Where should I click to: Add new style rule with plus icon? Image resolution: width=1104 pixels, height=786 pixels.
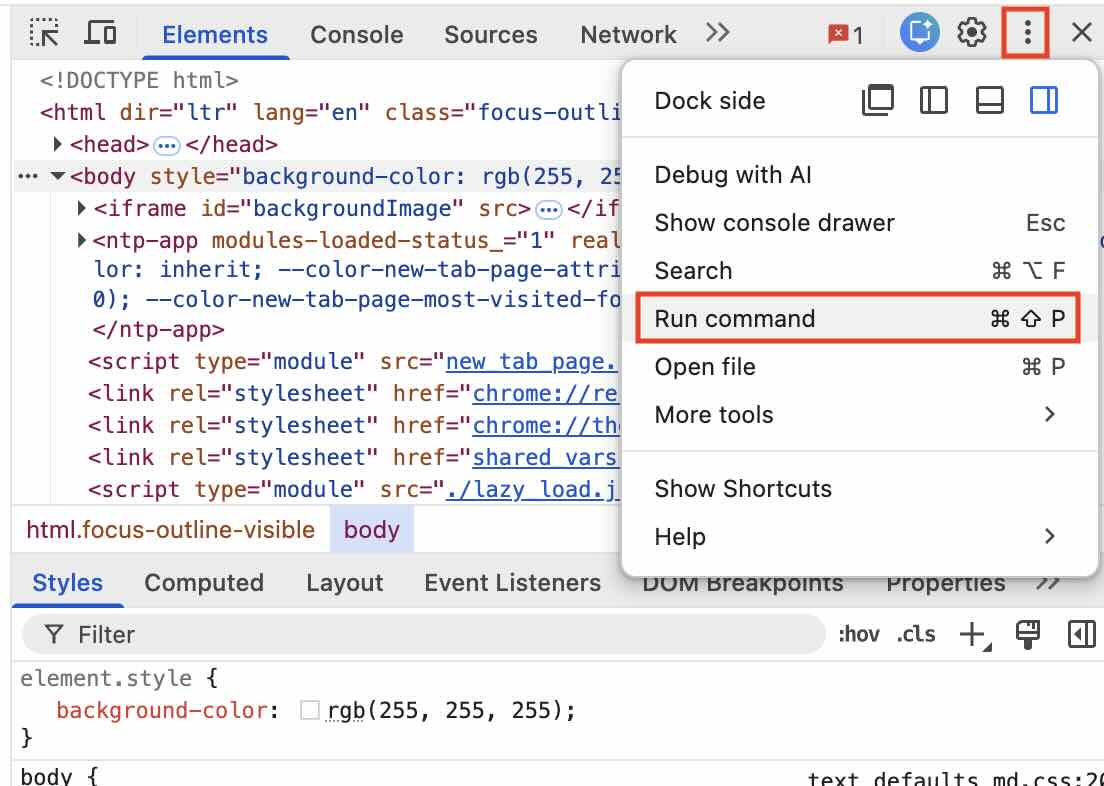[972, 634]
